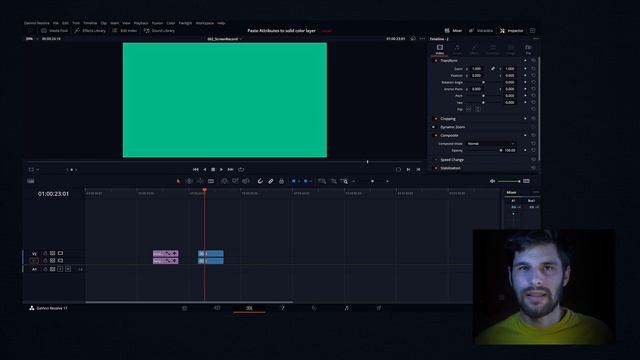Select the pink clip on V2 track

tap(165, 253)
